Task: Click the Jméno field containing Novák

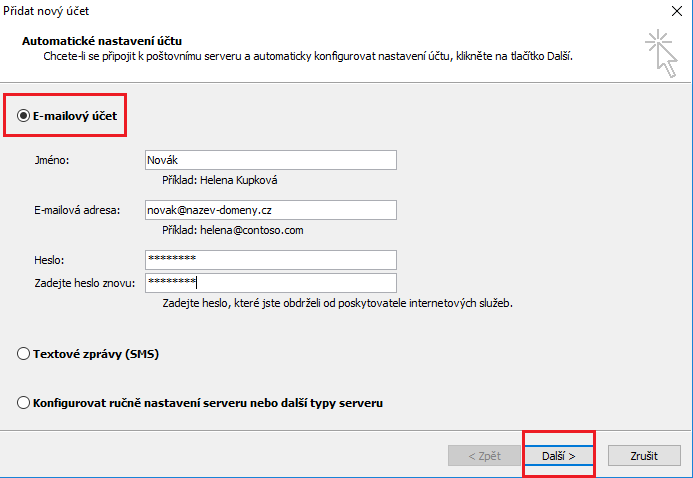Action: 270,160
